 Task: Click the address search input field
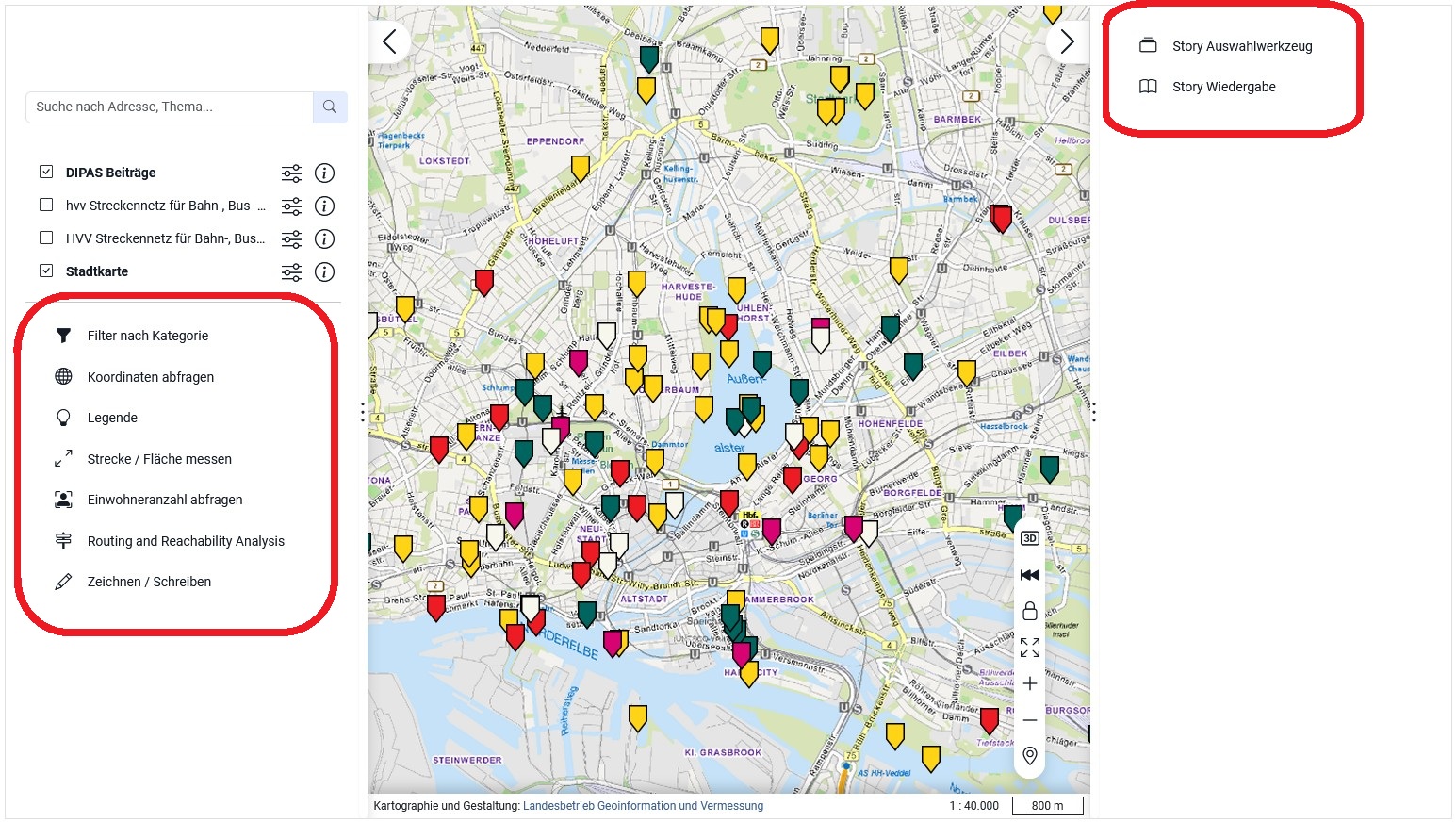click(170, 107)
